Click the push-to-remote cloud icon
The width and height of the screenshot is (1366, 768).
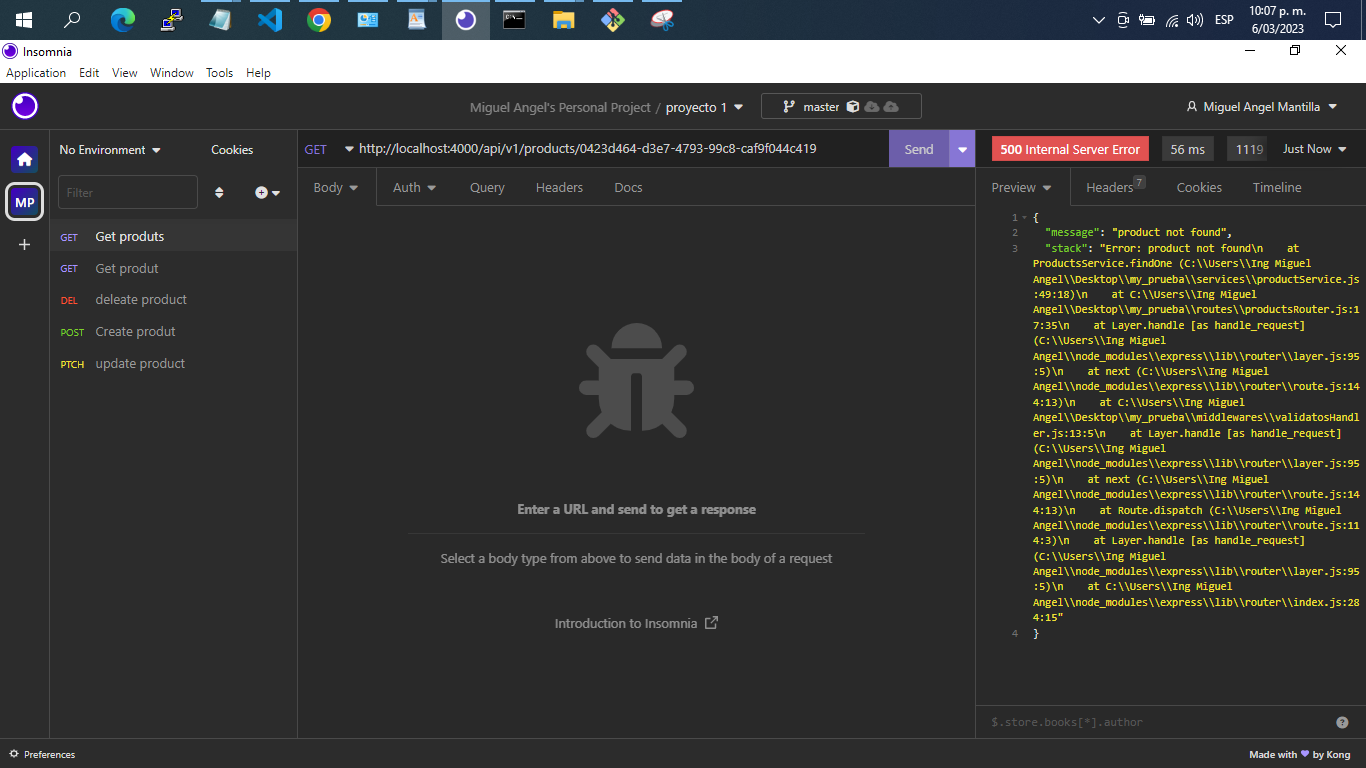[x=890, y=106]
